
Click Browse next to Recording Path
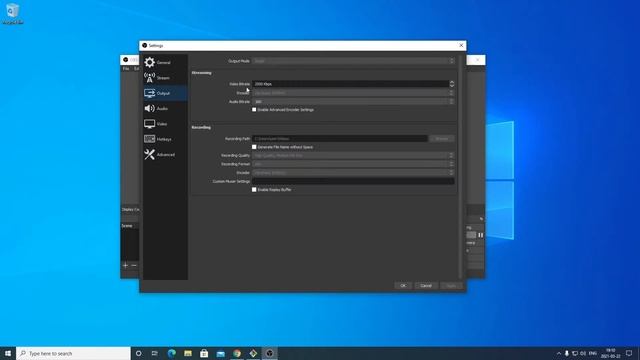coord(442,139)
